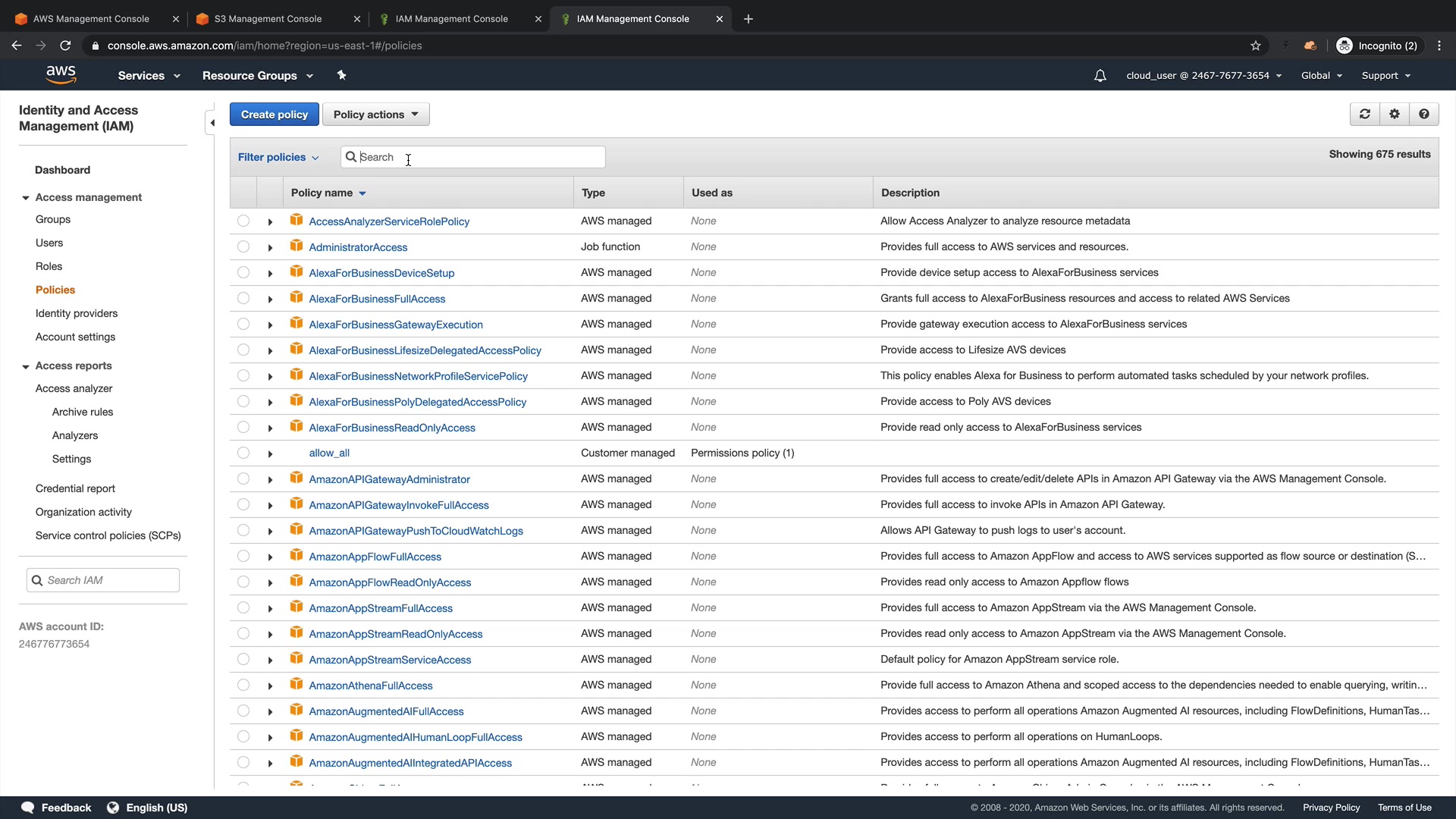The image size is (1456, 819).
Task: Open the Services menu
Action: click(149, 76)
